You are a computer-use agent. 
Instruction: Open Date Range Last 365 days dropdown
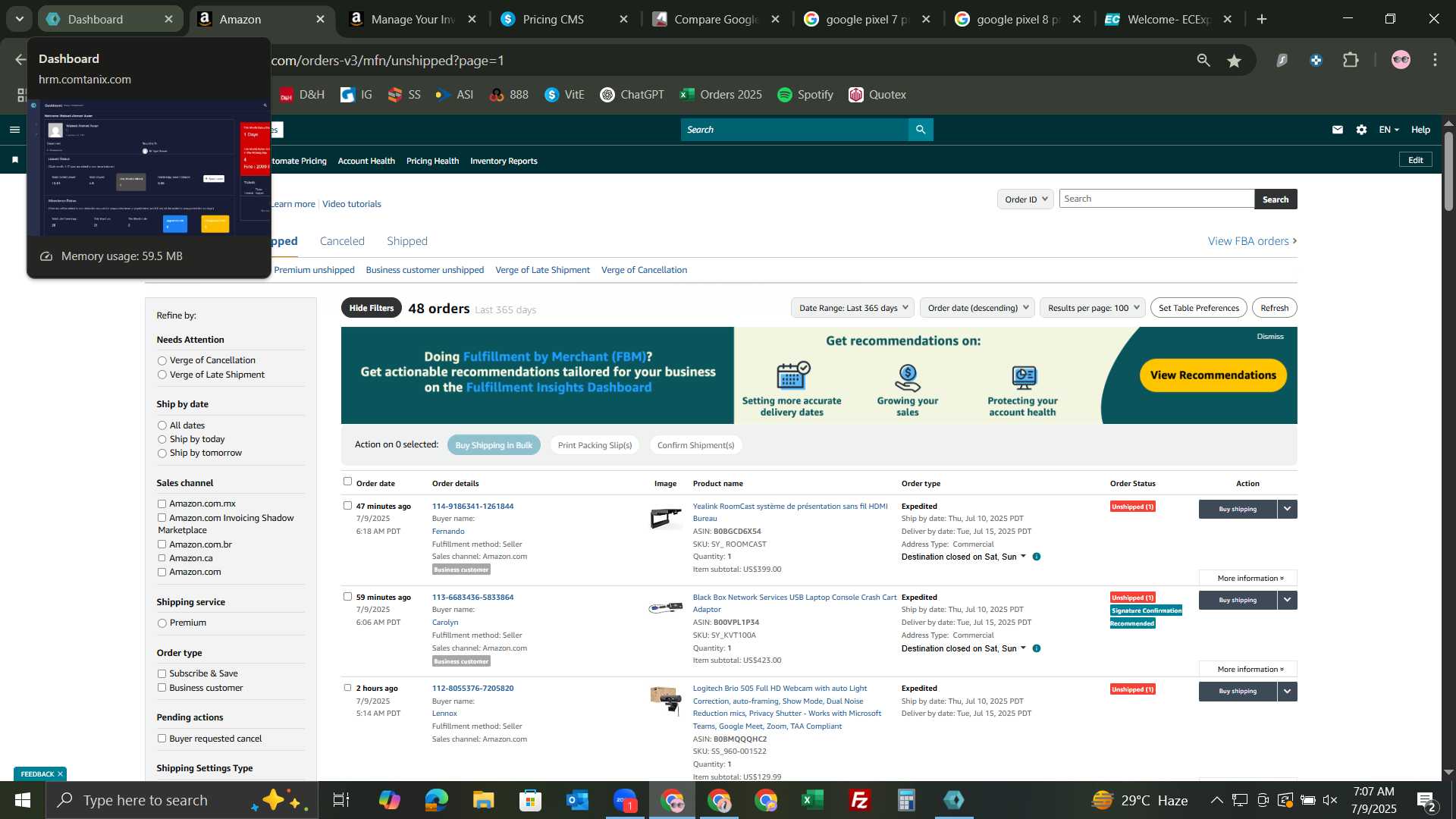coord(852,308)
